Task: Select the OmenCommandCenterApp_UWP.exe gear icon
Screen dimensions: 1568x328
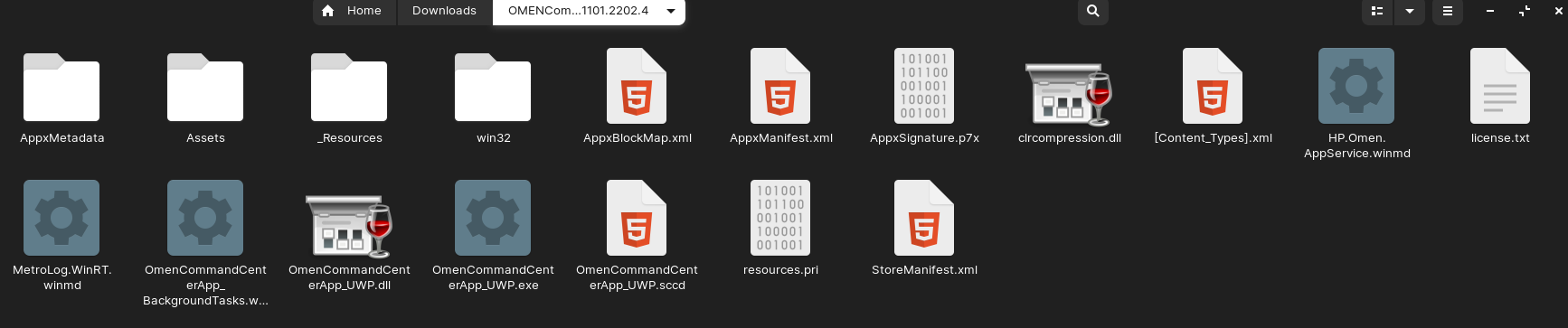Action: [493, 218]
